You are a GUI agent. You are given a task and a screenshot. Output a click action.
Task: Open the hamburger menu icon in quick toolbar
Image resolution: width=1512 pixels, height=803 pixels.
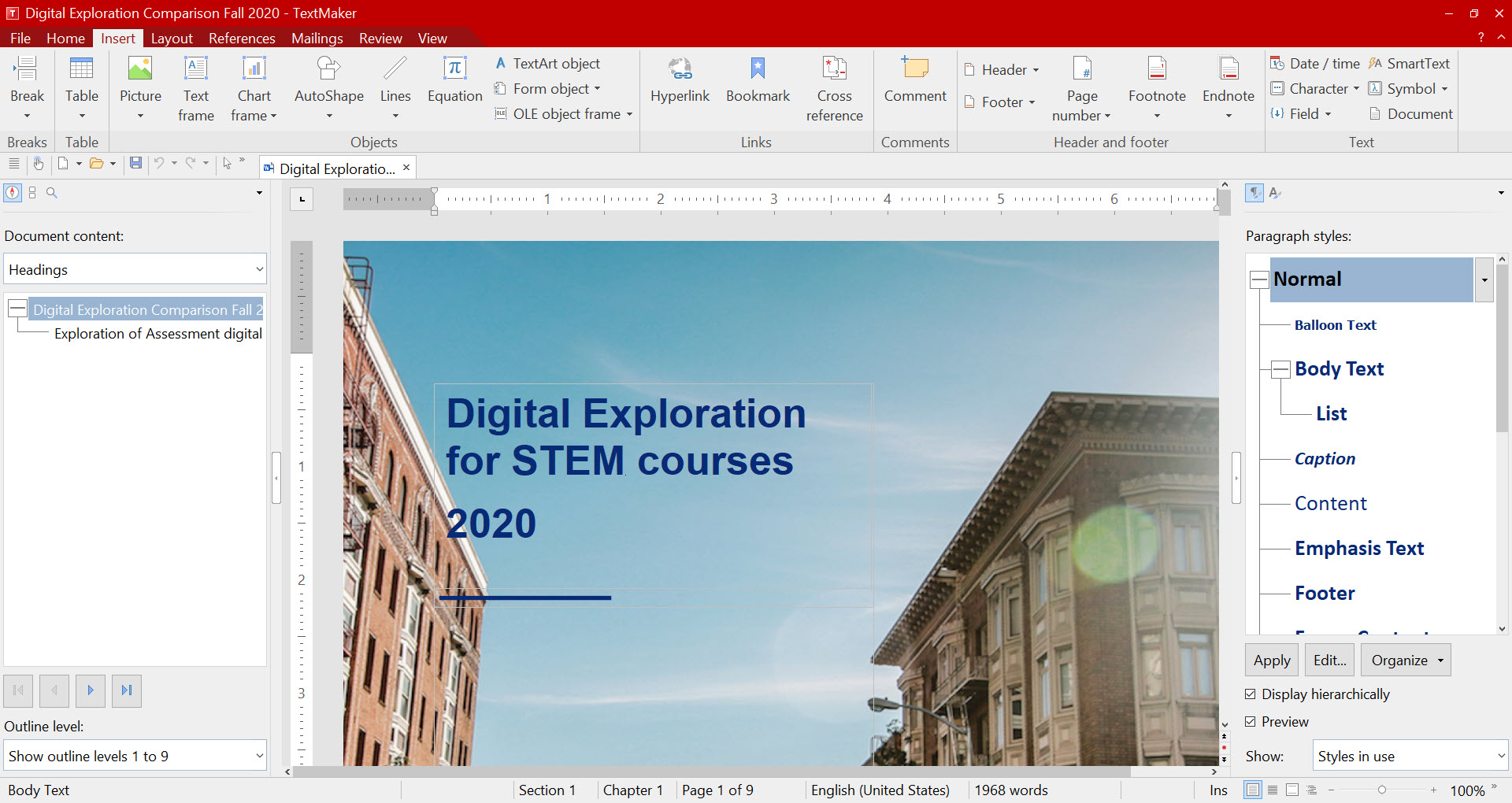pyautogui.click(x=13, y=163)
